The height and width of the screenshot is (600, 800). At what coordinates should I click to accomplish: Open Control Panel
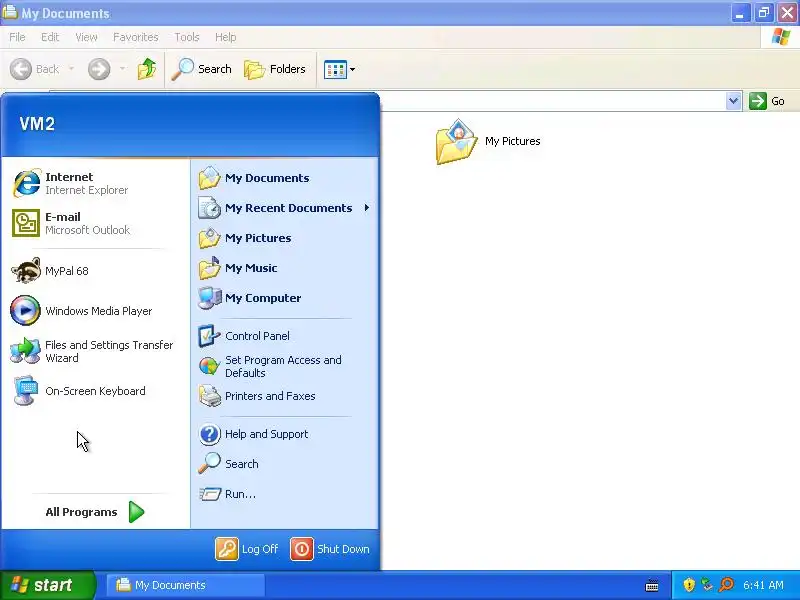click(x=285, y=336)
